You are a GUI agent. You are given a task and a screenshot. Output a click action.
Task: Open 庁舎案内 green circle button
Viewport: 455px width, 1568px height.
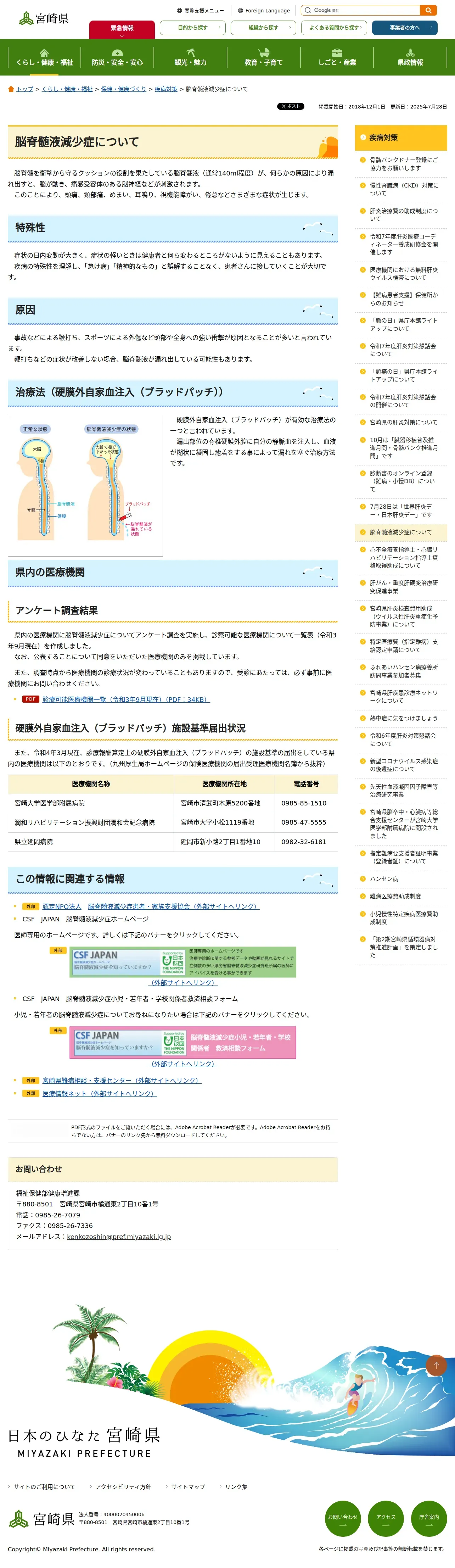[429, 1518]
